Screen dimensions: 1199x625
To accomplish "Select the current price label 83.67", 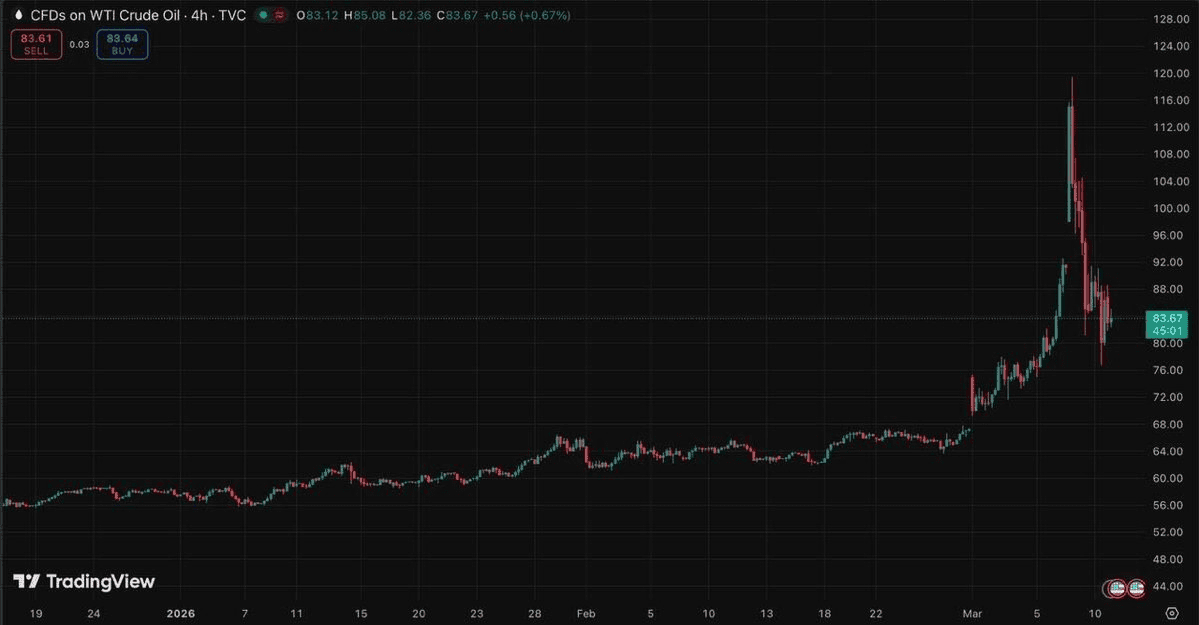I will point(1166,318).
